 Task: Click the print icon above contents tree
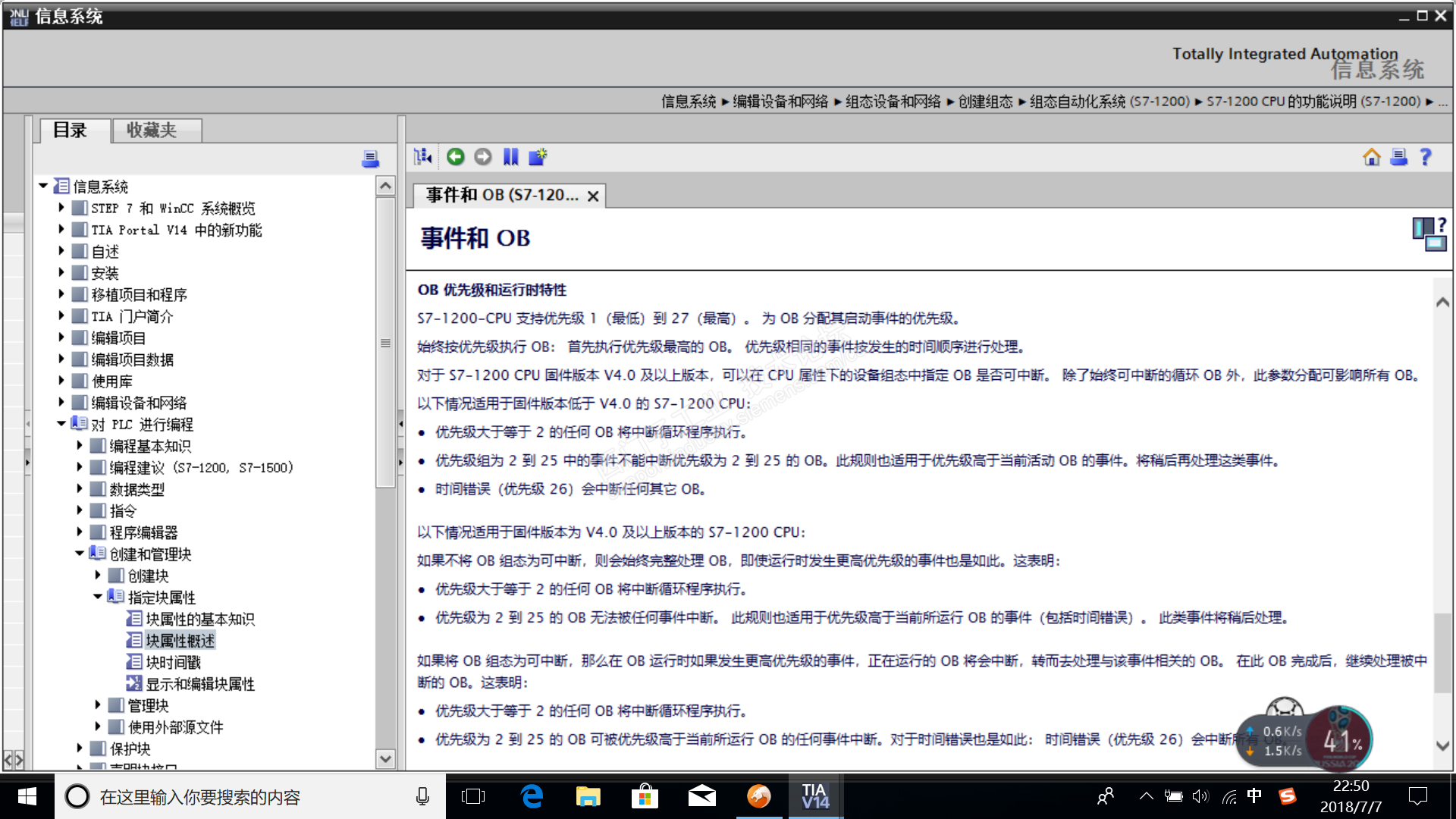(x=370, y=158)
